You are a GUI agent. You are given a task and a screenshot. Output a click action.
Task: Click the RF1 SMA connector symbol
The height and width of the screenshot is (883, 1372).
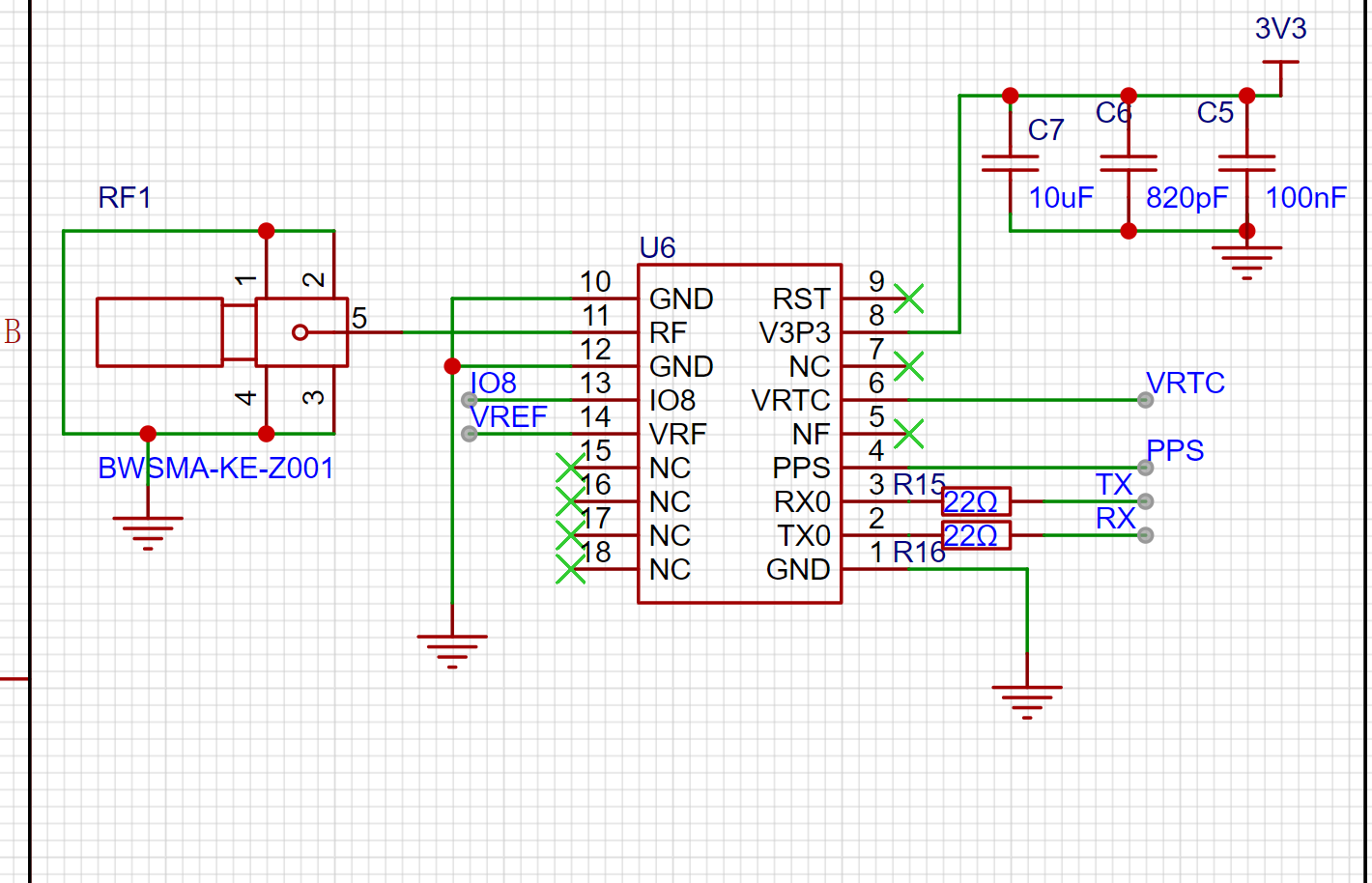[x=222, y=332]
